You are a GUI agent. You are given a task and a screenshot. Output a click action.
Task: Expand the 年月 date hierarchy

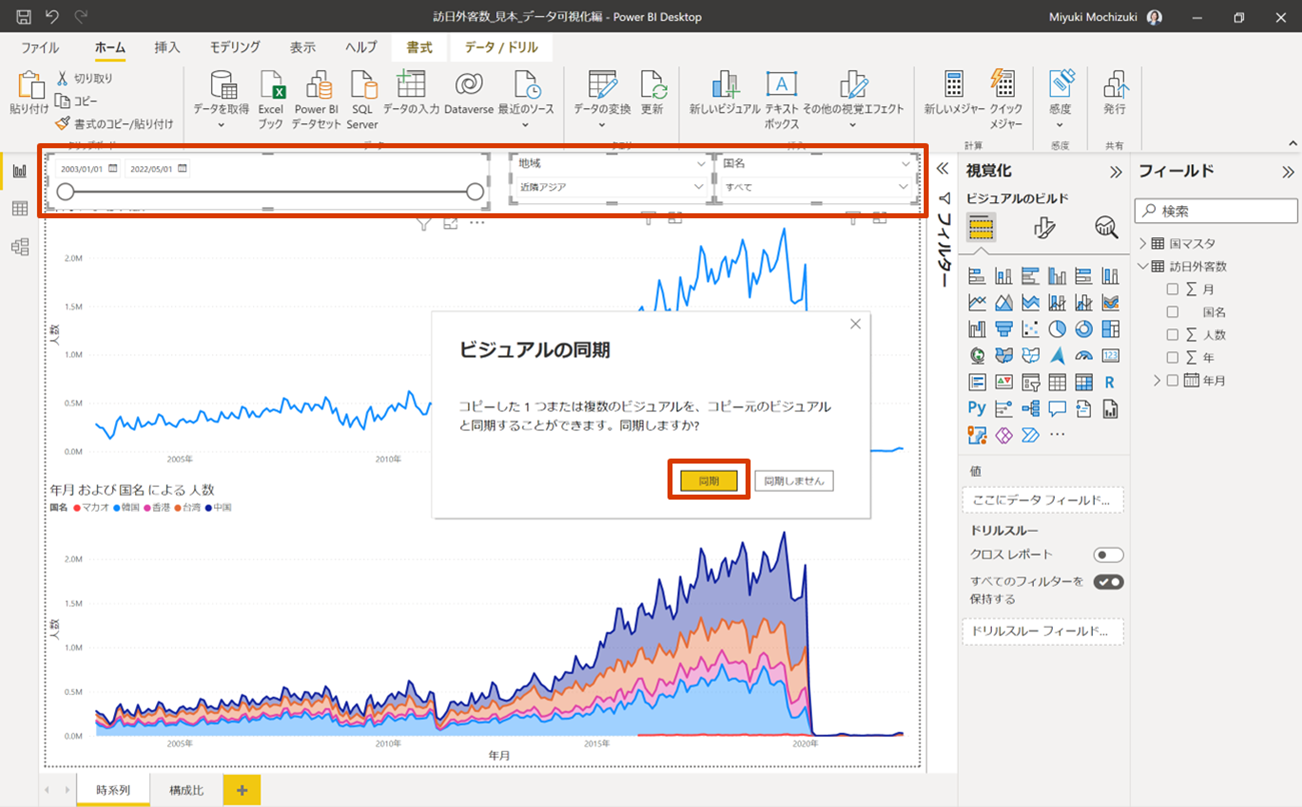click(x=1157, y=380)
